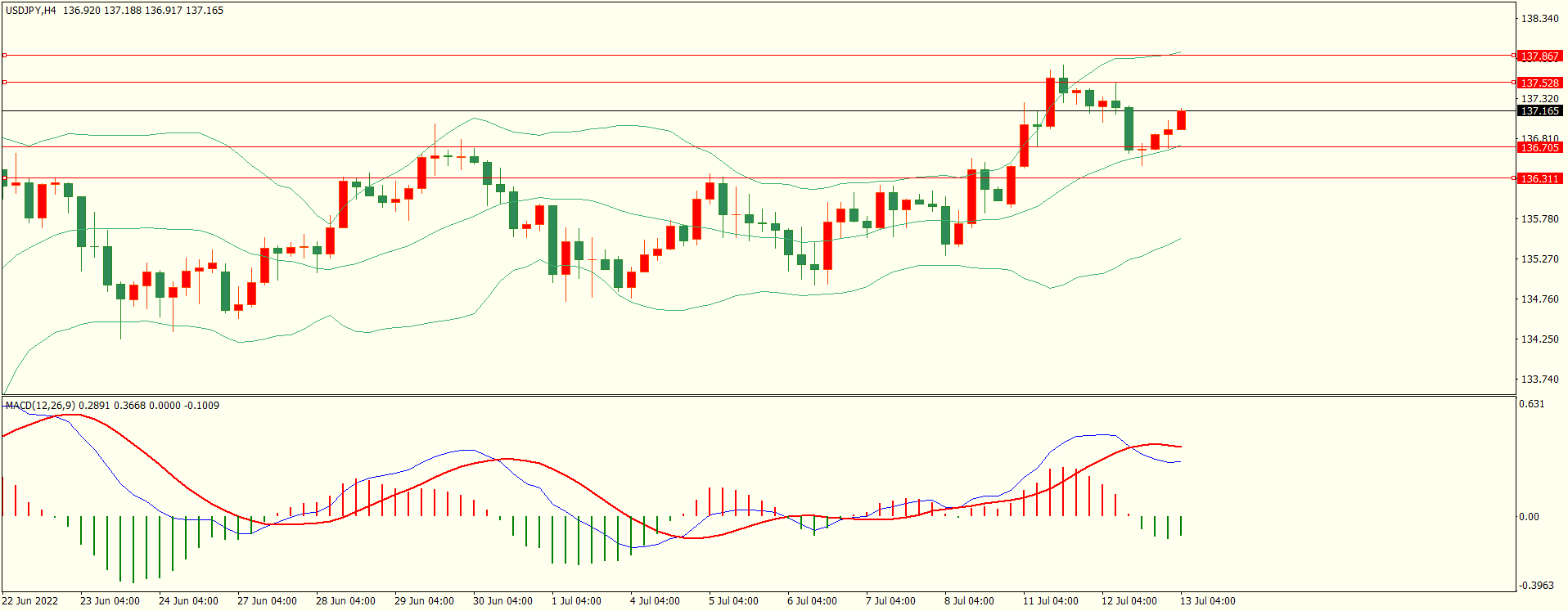Screen dimensions: 1568x611
Task: Click the 13 Jul 04:00 time label
Action: tap(1207, 601)
